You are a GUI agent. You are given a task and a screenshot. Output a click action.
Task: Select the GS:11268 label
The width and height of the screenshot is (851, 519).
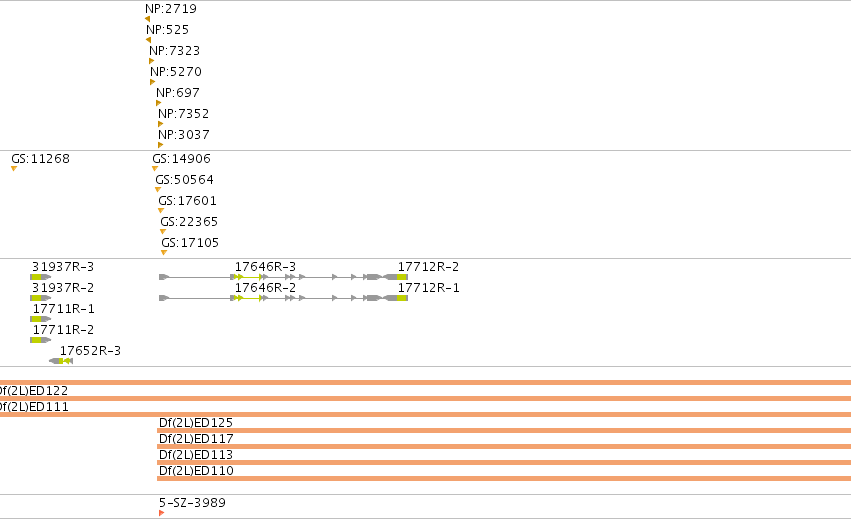(41, 159)
